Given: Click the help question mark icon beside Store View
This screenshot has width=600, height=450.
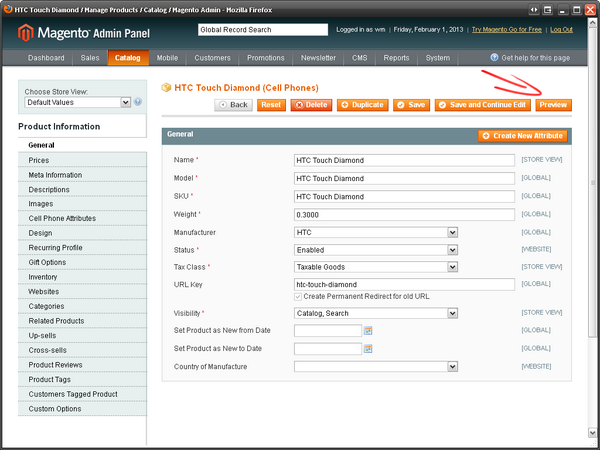Looking at the screenshot, I should 138,102.
